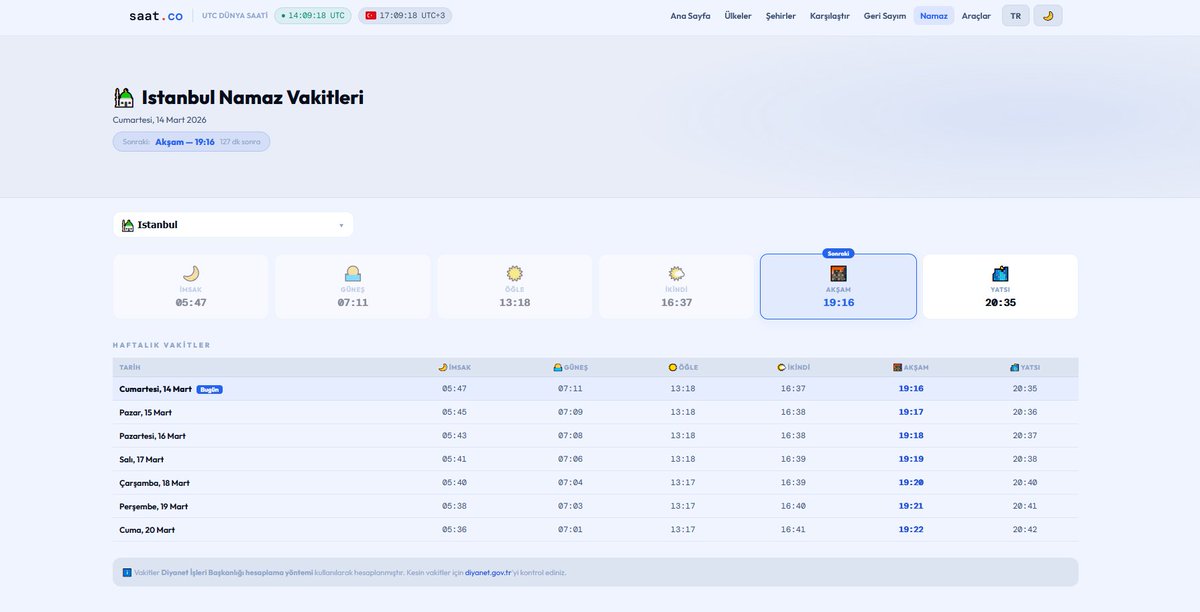
Task: Click Güneş card time 07:11
Action: (x=353, y=302)
